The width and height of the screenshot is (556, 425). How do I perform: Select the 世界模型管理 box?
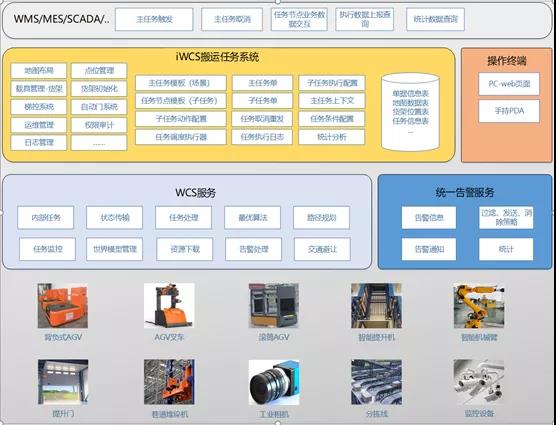point(115,249)
